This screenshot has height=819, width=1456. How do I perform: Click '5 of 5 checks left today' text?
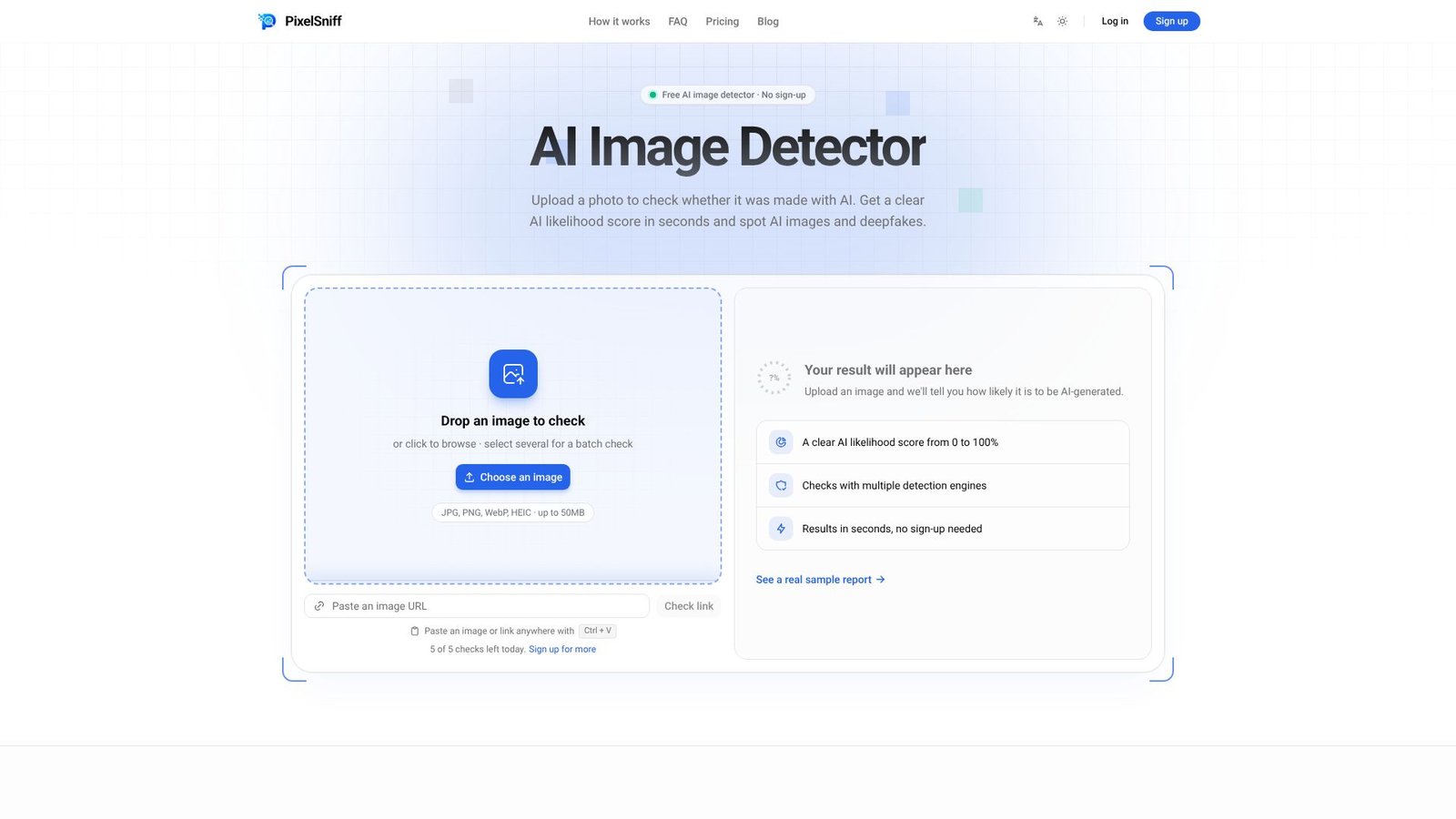coord(478,649)
